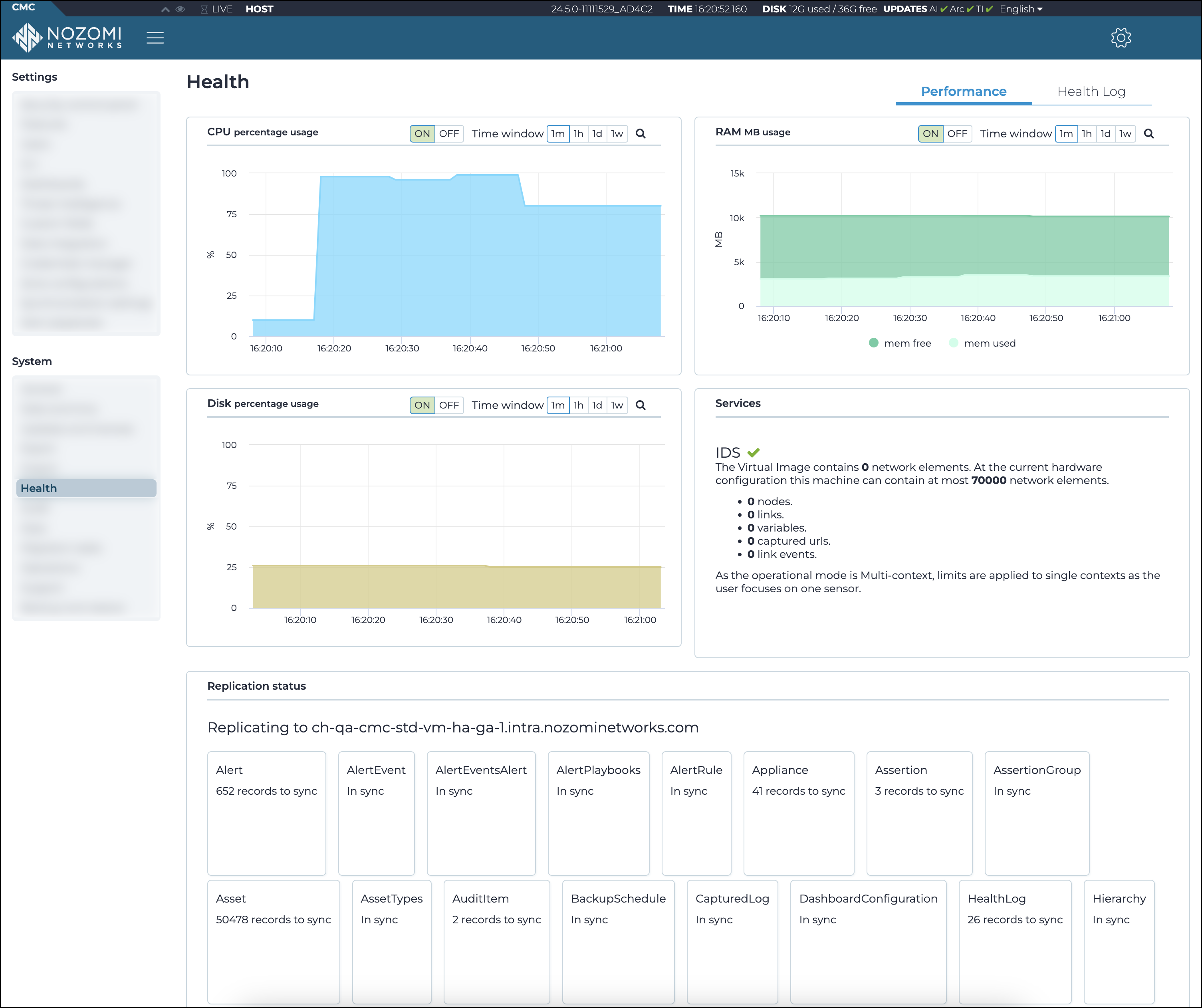Set Disk time window to 1h
This screenshot has height=1008, width=1202.
579,405
